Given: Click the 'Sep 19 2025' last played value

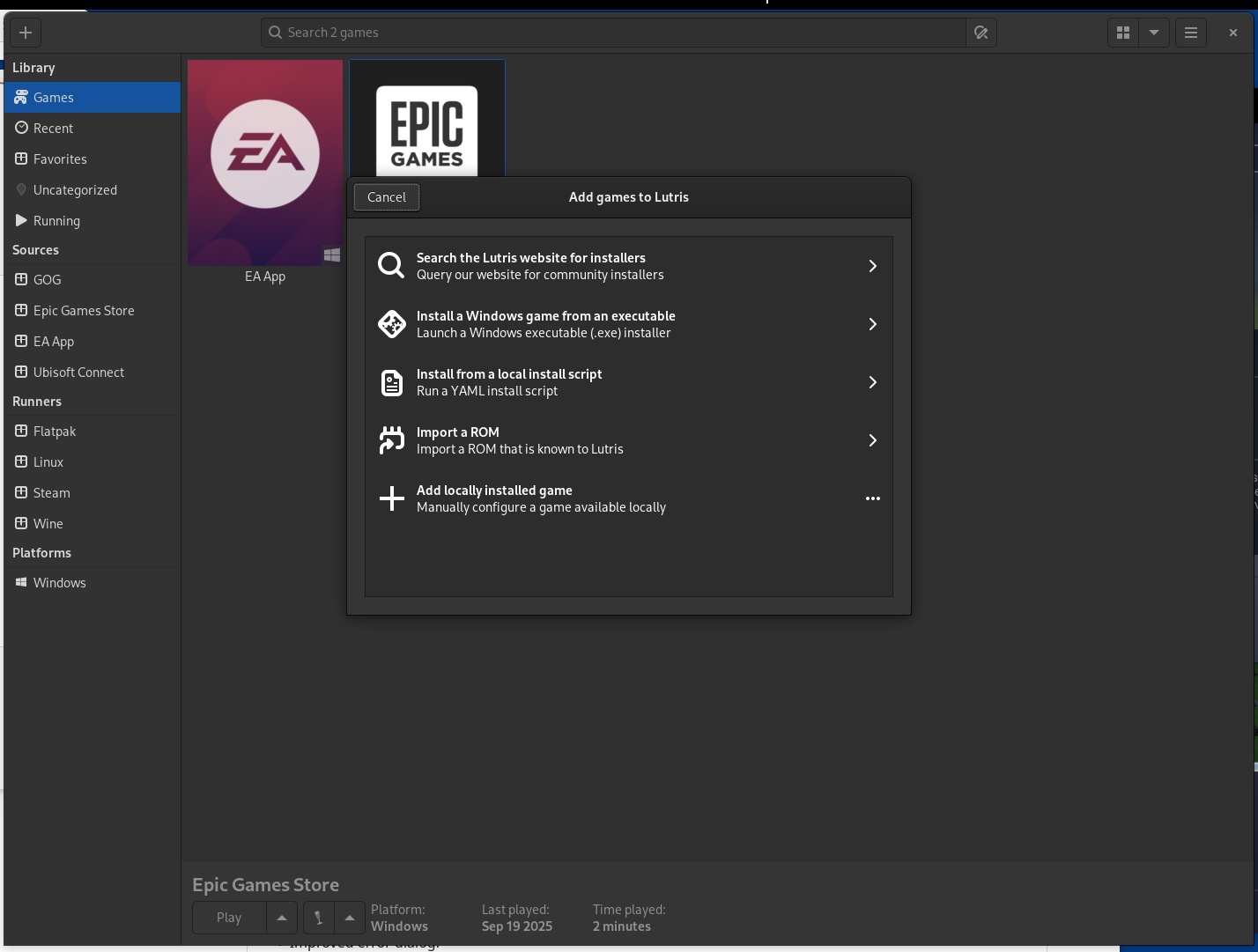Looking at the screenshot, I should coord(517,926).
